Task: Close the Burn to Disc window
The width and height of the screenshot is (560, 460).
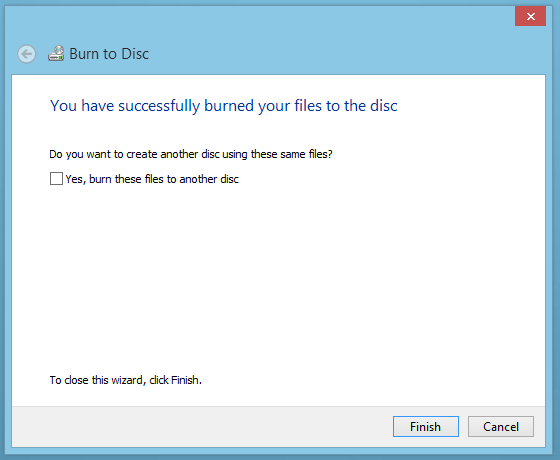Action: 530,16
